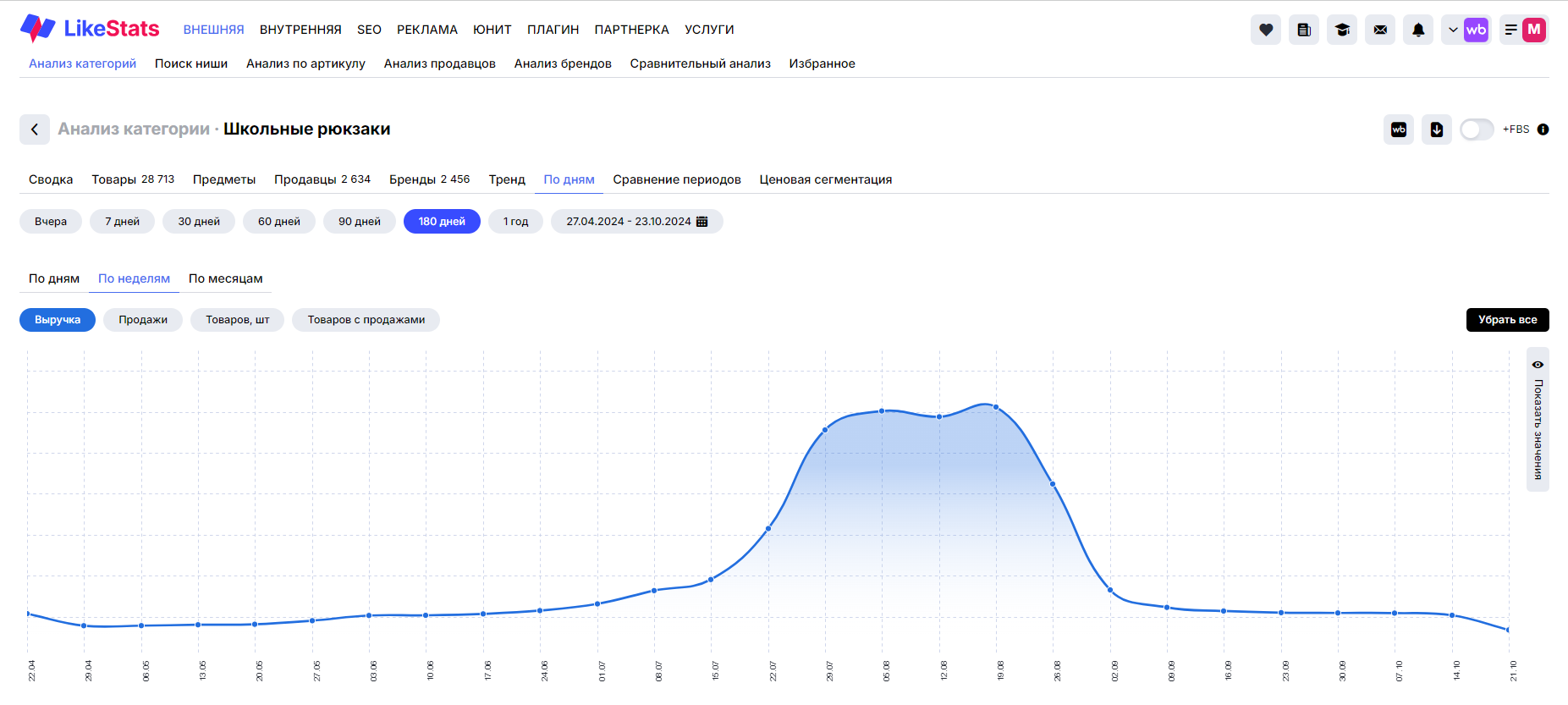Download report with the download icon
Image resolution: width=1568 pixels, height=705 pixels.
click(x=1437, y=129)
